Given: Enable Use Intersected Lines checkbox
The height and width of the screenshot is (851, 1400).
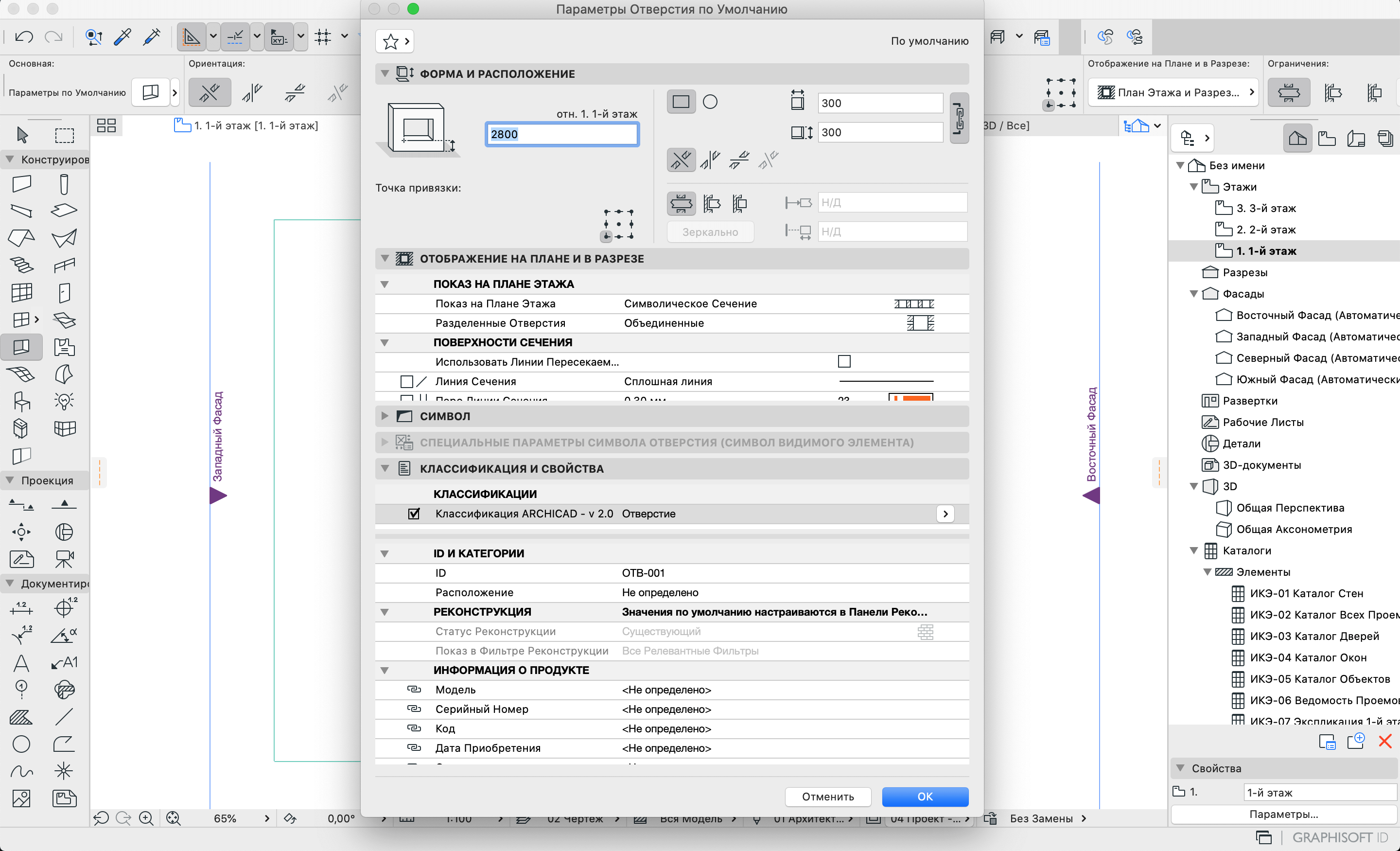Looking at the screenshot, I should 844,361.
